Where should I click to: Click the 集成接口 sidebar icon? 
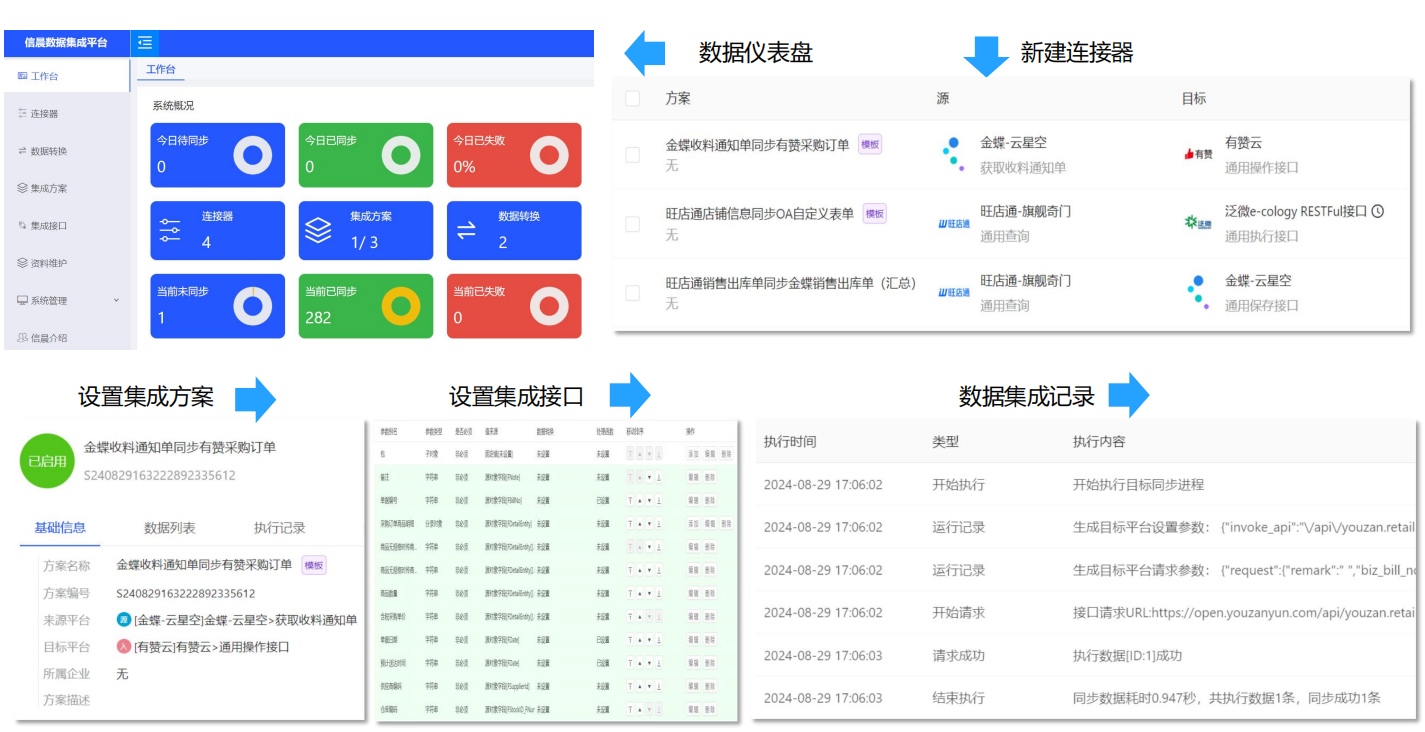click(22, 225)
